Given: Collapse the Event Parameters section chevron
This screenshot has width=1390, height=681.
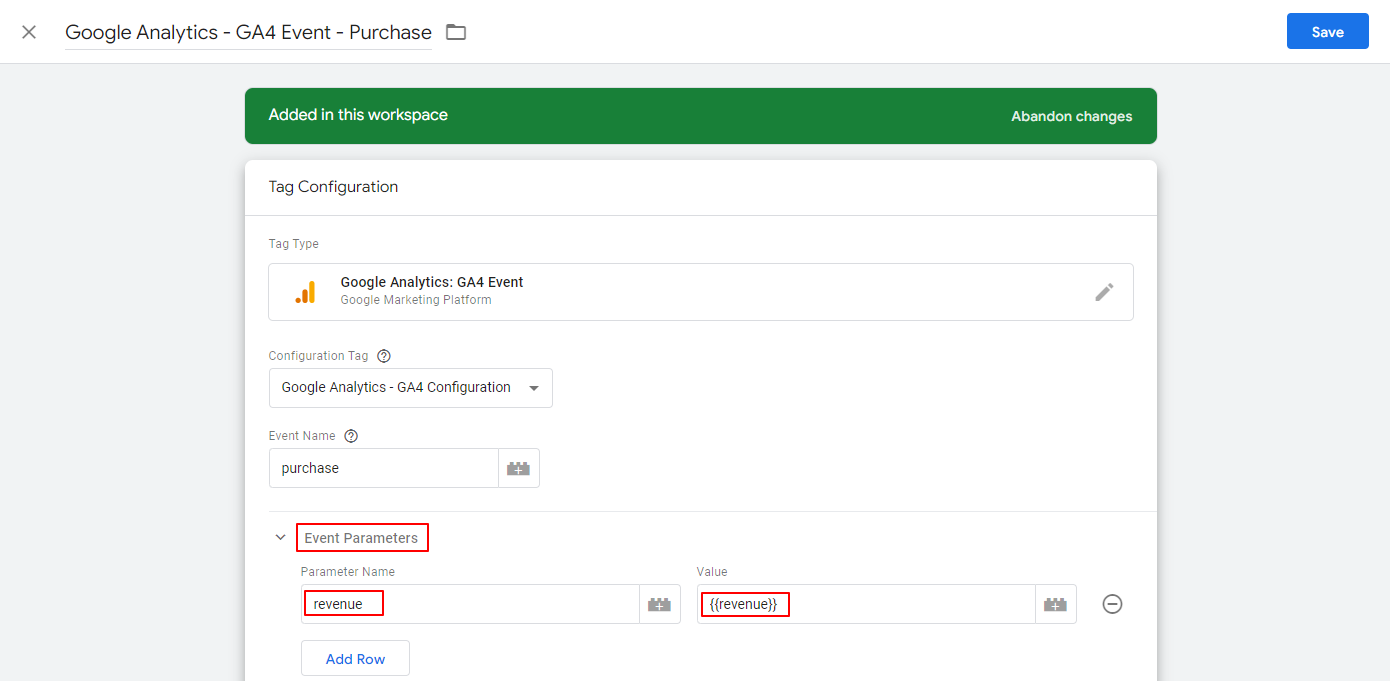Looking at the screenshot, I should pos(281,538).
